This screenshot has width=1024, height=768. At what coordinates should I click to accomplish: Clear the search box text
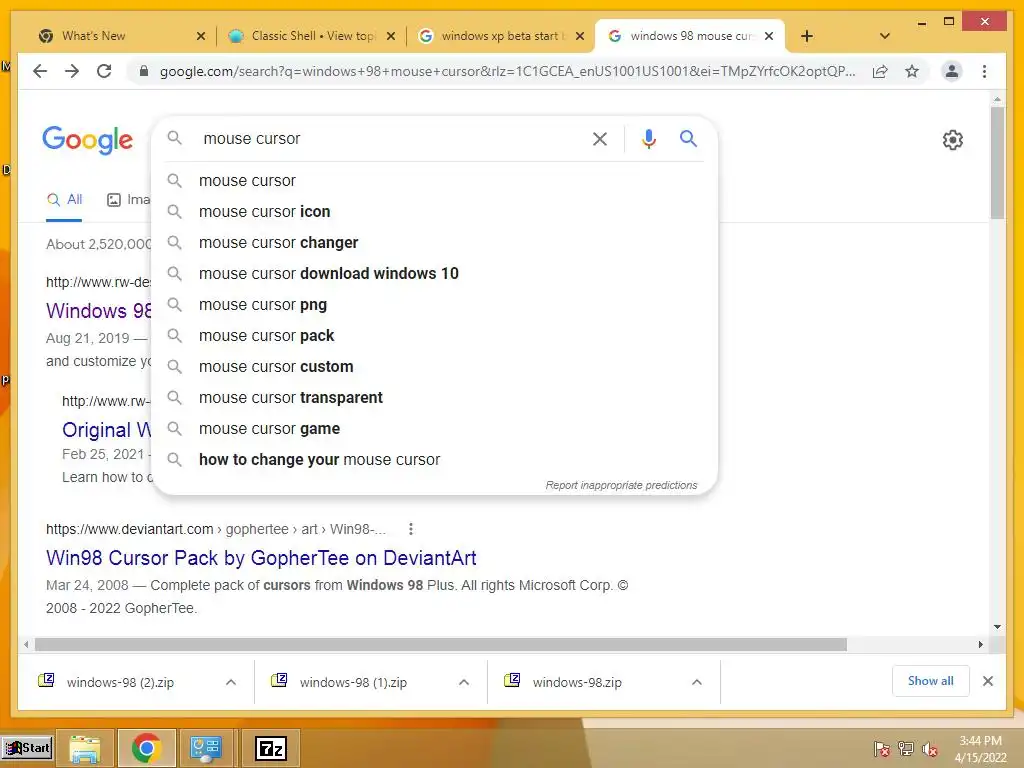click(600, 138)
